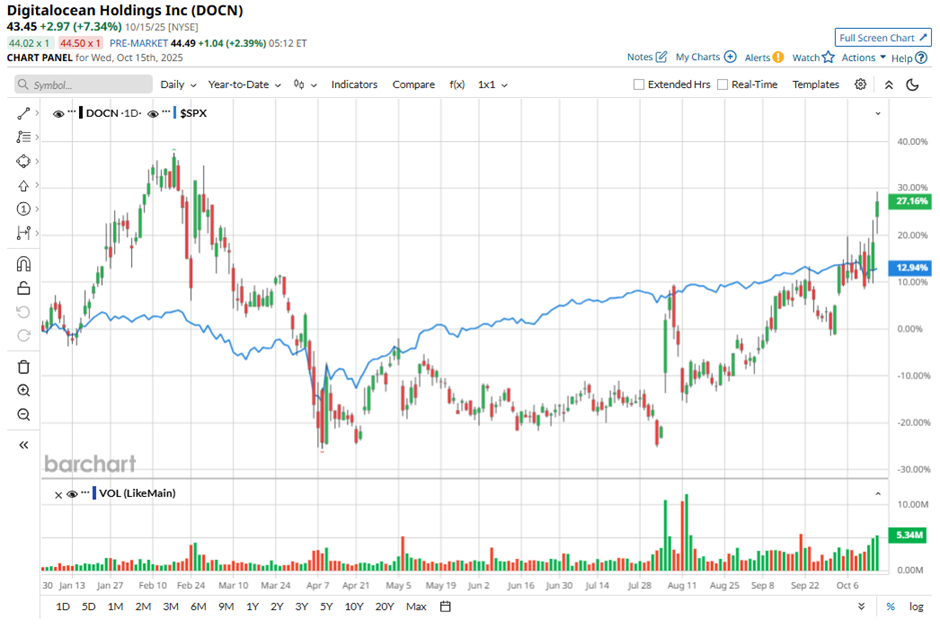Switch to dark mode moon icon

(x=912, y=85)
